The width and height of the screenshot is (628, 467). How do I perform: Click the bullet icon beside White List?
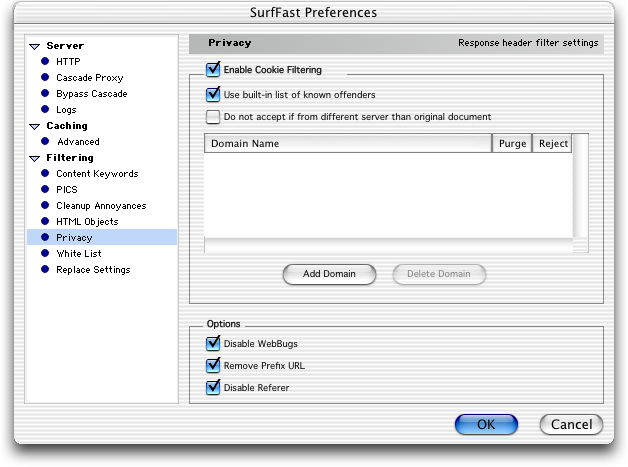click(45, 253)
